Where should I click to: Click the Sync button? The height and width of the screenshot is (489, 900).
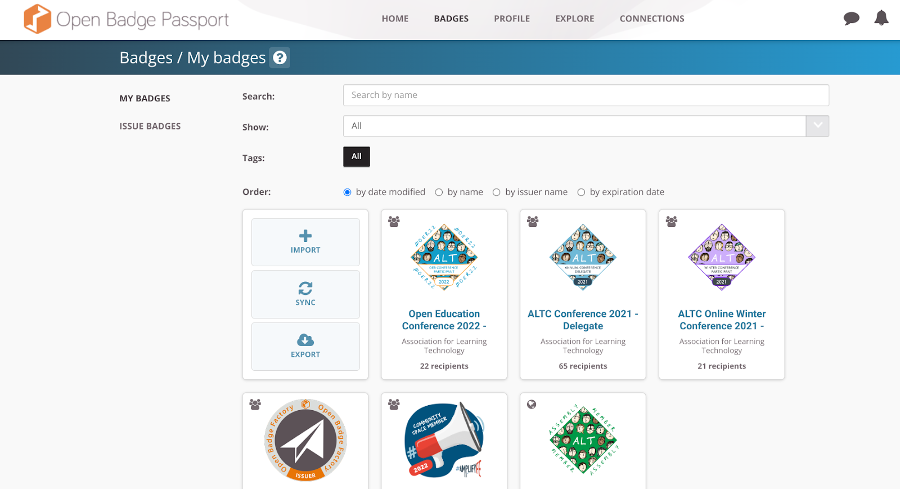click(305, 294)
